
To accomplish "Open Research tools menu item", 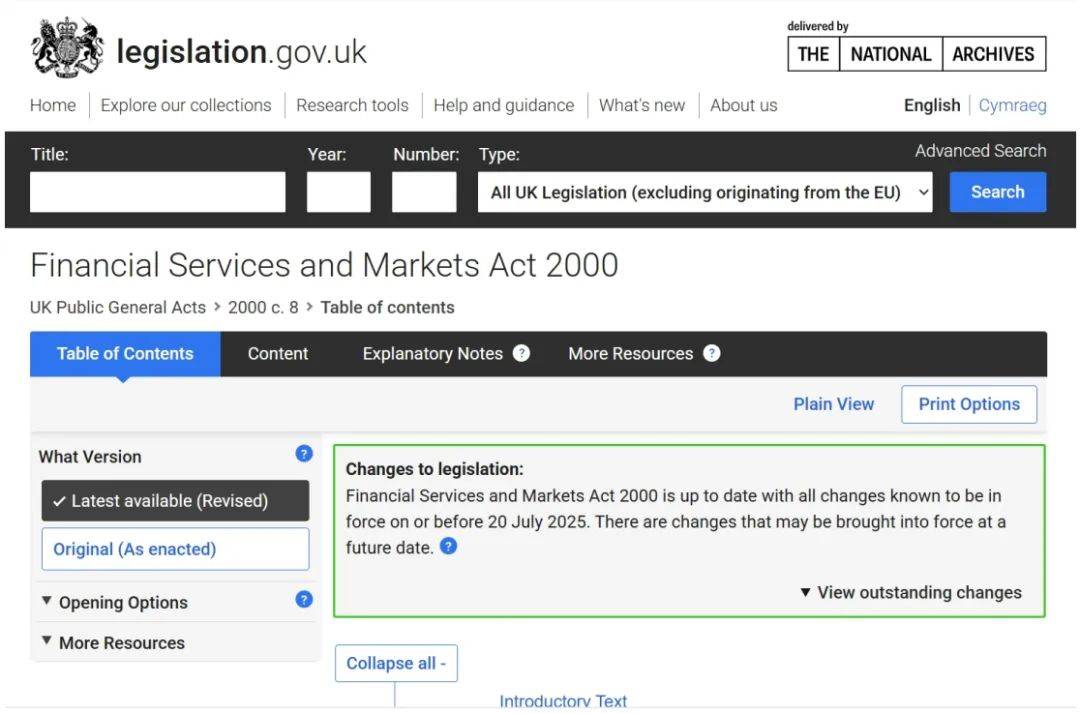I will (x=352, y=105).
